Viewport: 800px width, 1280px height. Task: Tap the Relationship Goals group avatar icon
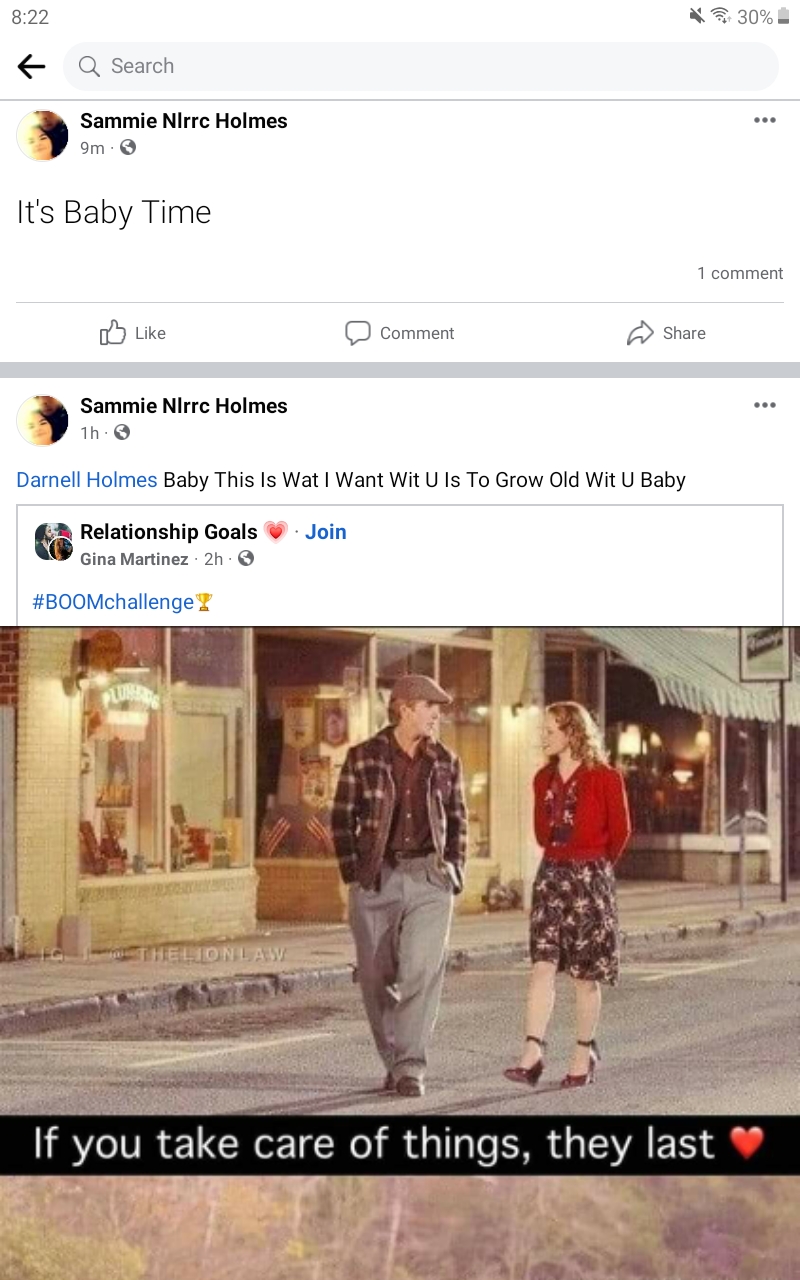pyautogui.click(x=54, y=542)
